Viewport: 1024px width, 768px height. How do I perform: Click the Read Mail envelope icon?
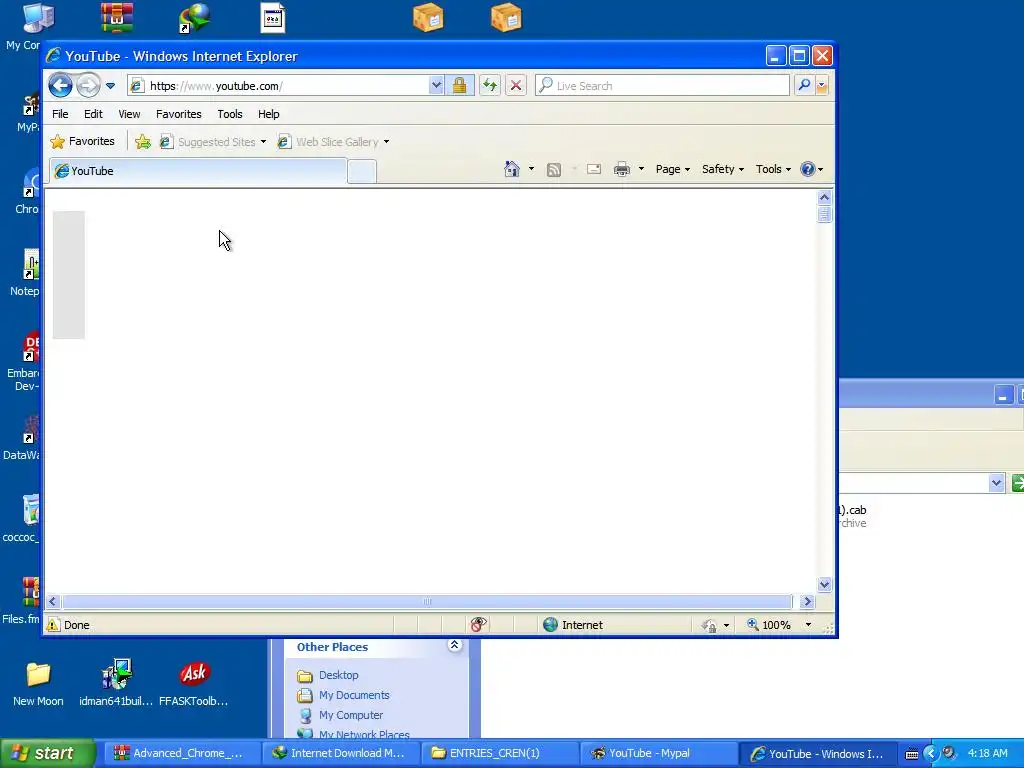[x=594, y=170]
